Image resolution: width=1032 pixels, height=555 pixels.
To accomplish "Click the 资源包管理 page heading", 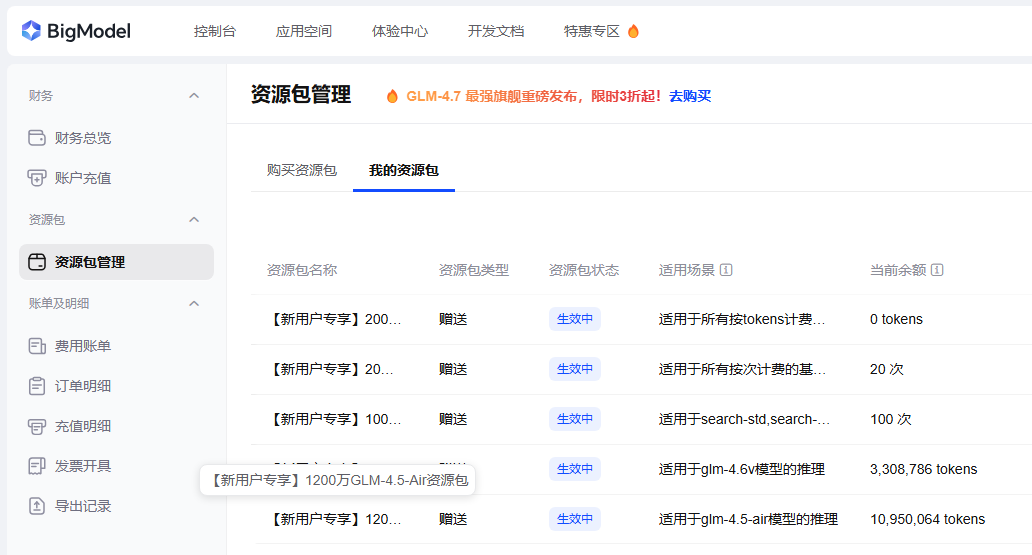I will [x=301, y=95].
